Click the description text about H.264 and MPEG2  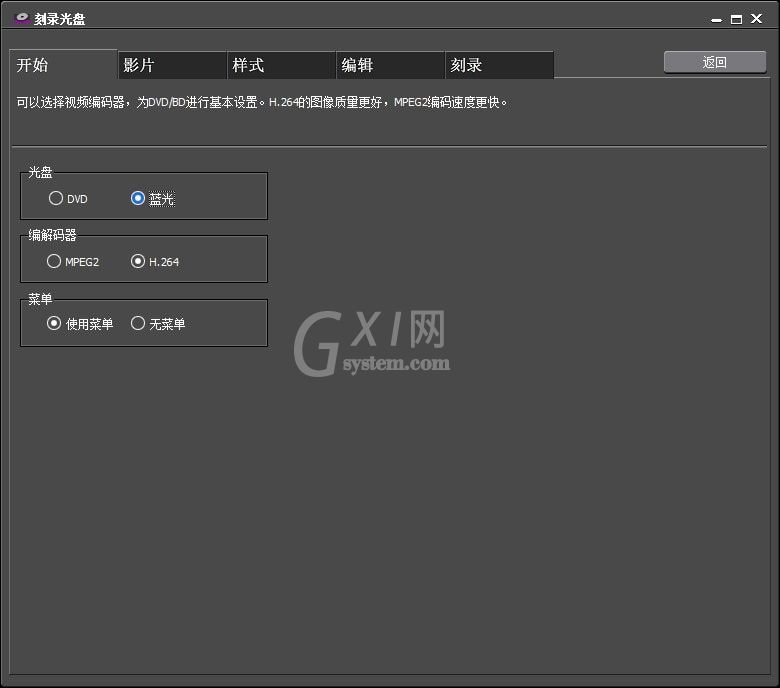click(x=263, y=102)
